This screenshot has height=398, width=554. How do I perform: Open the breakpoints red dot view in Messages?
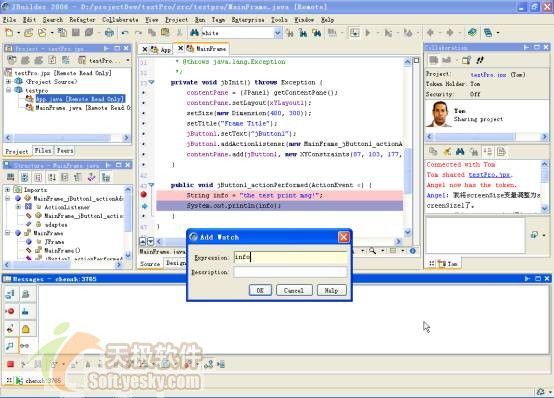click(10, 311)
